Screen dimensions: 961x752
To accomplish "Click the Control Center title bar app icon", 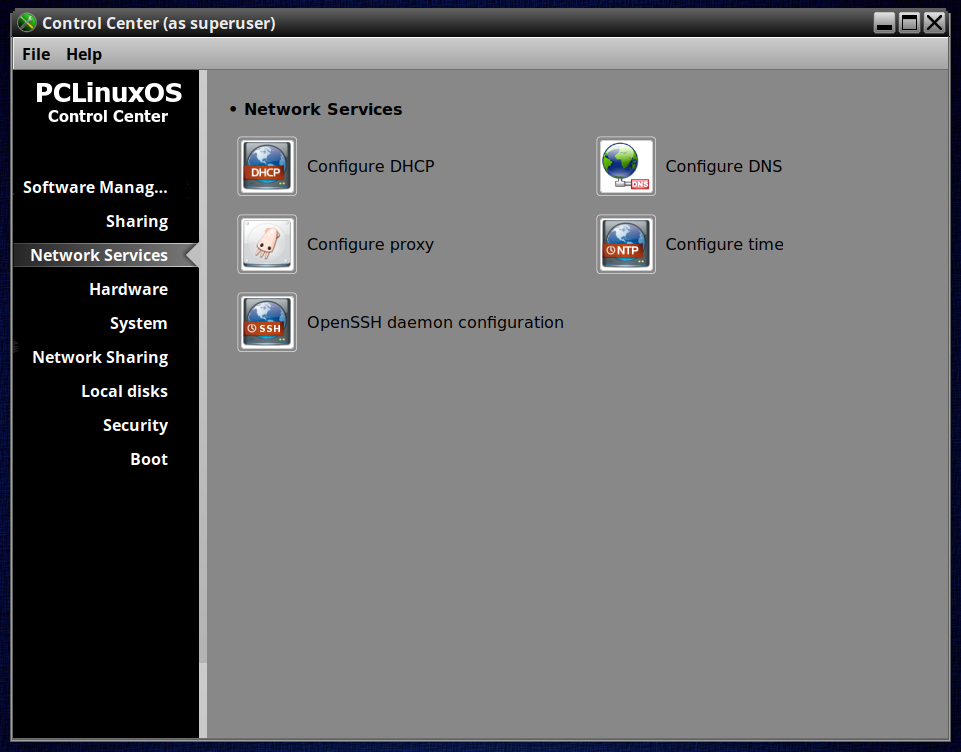I will pyautogui.click(x=27, y=23).
